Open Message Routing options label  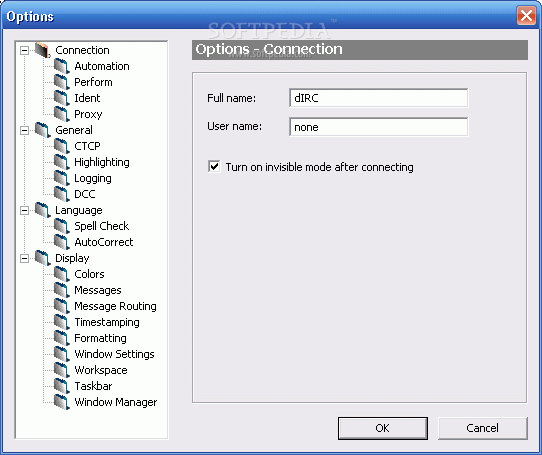(115, 306)
